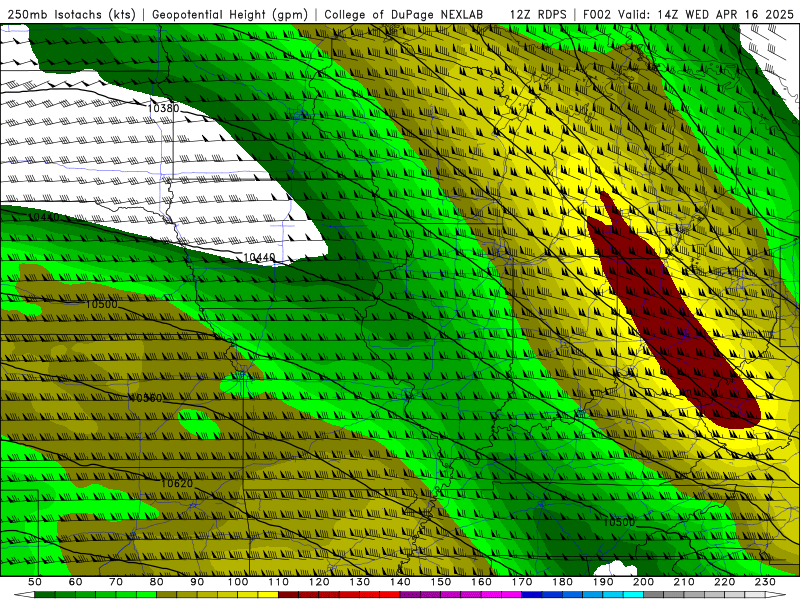Click the legend value 100

pos(238,582)
